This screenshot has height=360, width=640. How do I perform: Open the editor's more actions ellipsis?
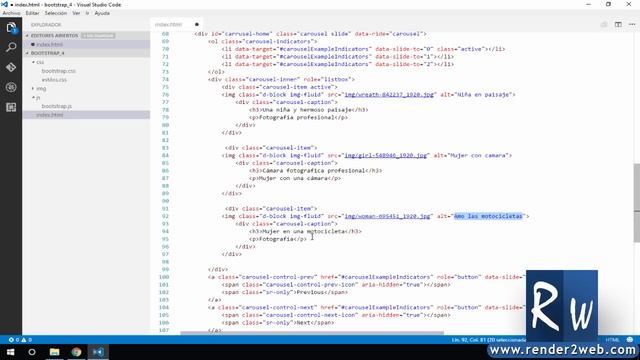632,24
